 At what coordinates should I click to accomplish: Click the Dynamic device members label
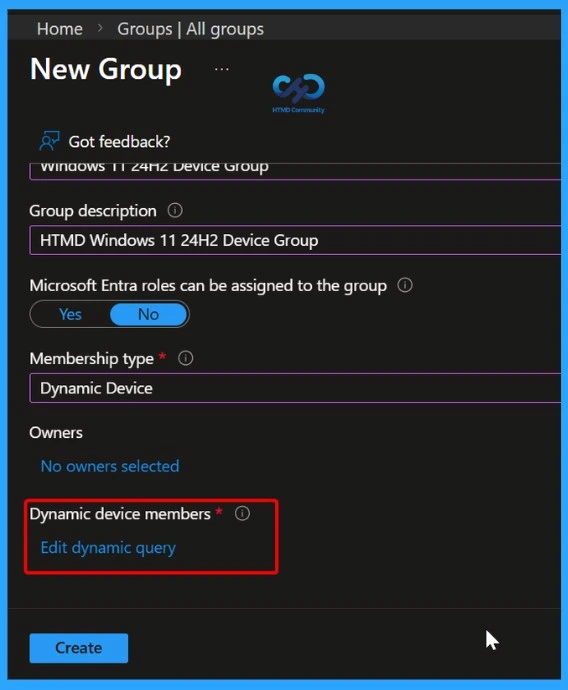click(x=120, y=514)
